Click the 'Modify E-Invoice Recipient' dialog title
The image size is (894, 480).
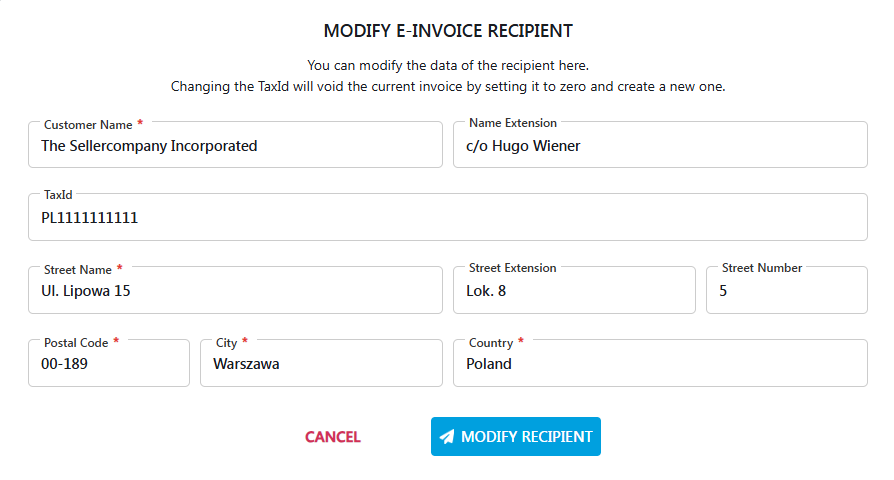point(447,32)
